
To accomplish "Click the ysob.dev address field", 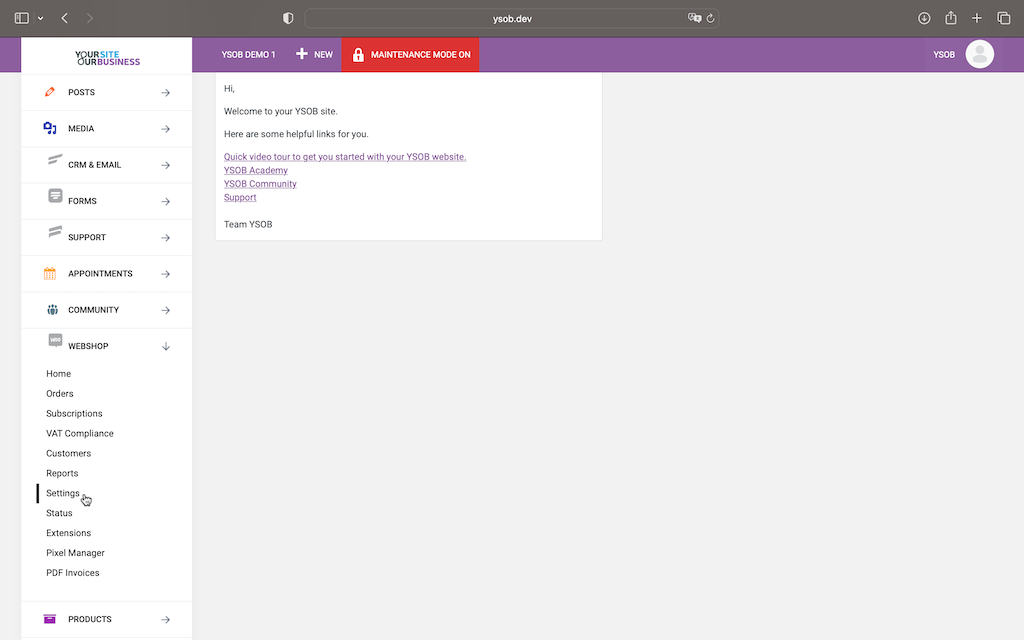I will tap(512, 18).
